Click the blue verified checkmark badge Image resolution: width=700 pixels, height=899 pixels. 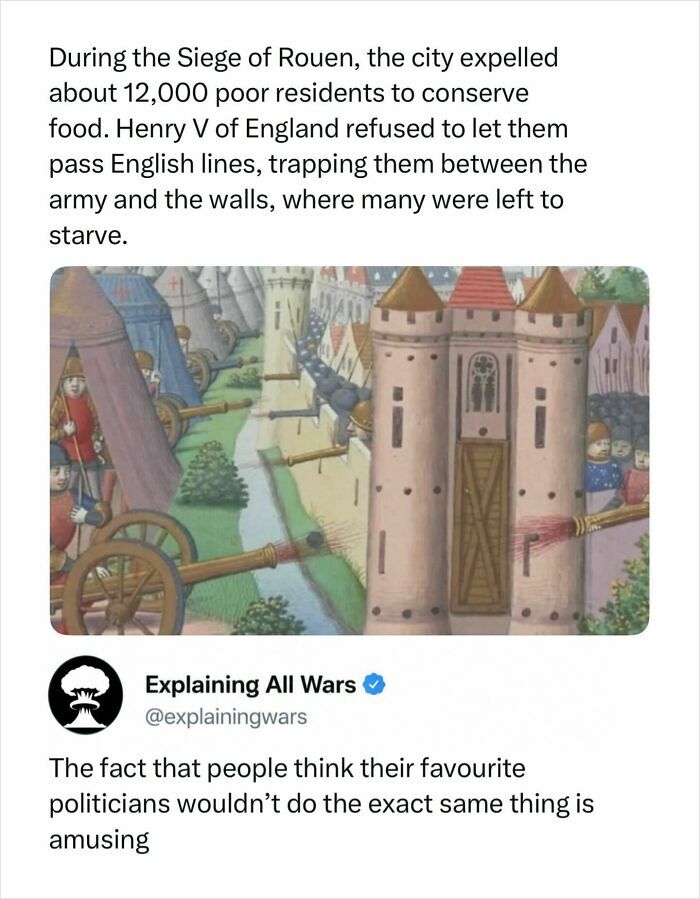[374, 685]
